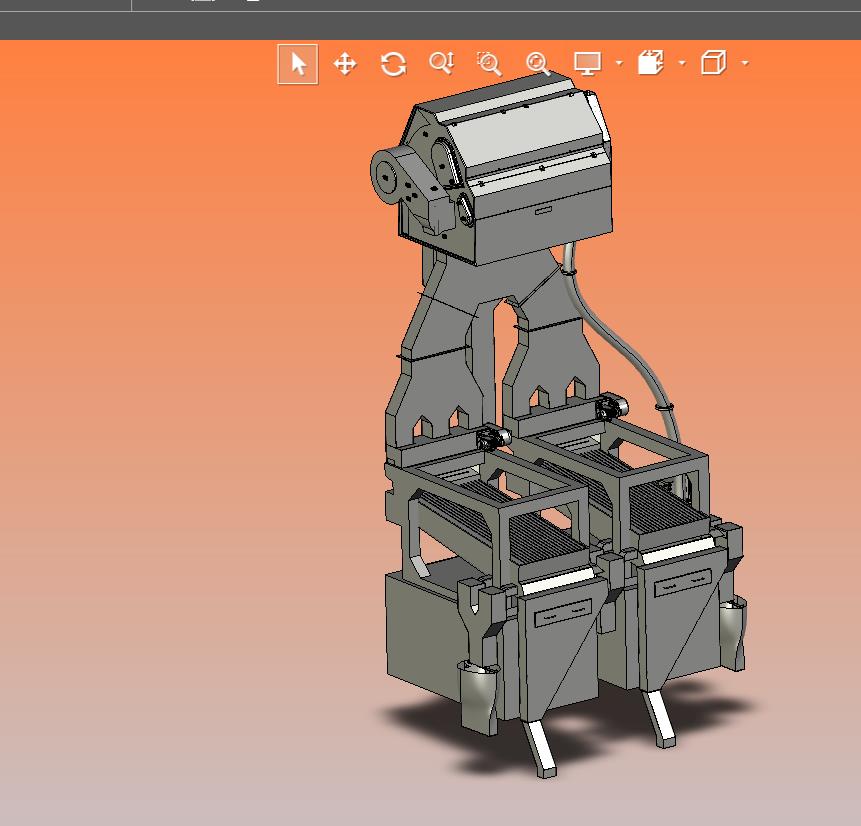
Task: Select the left angled support leg
Action: coord(541,748)
